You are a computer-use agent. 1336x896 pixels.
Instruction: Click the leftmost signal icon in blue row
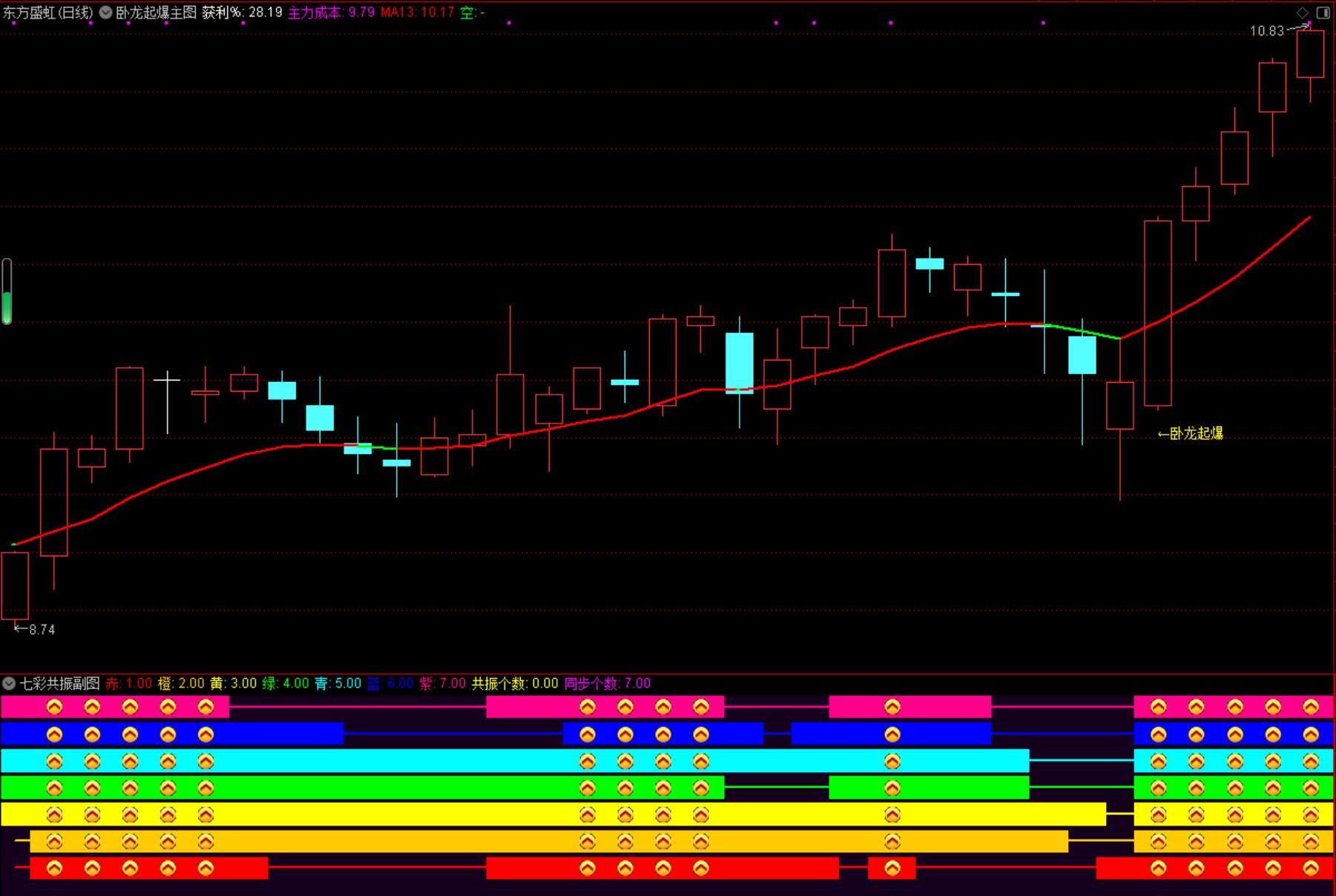coord(54,734)
